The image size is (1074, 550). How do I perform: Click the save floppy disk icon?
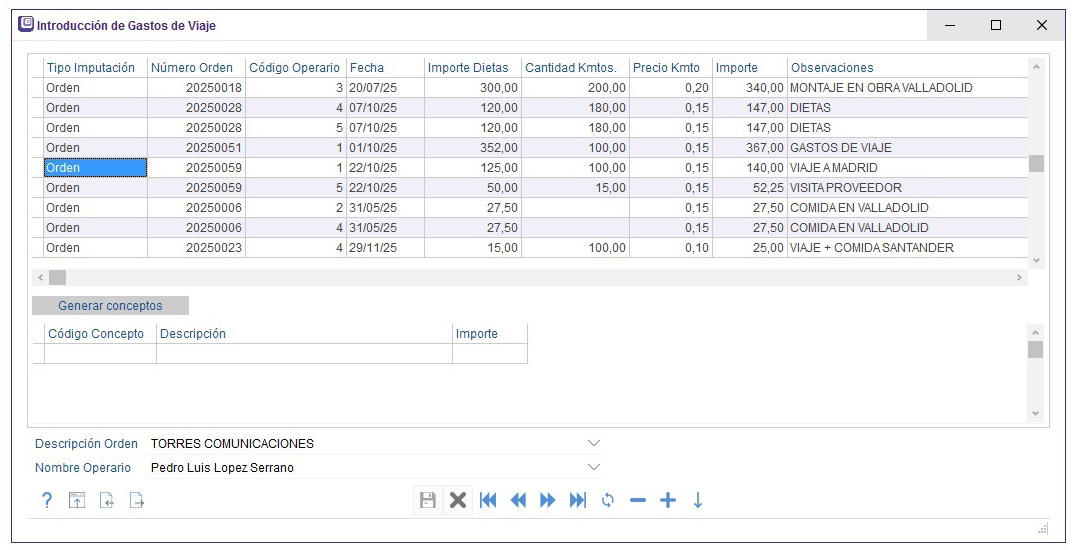pyautogui.click(x=428, y=501)
